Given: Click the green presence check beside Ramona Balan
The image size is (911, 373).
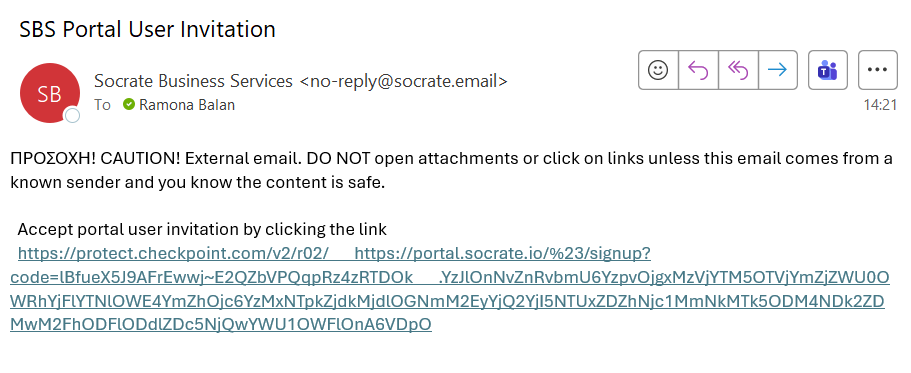Looking at the screenshot, I should click(x=129, y=105).
